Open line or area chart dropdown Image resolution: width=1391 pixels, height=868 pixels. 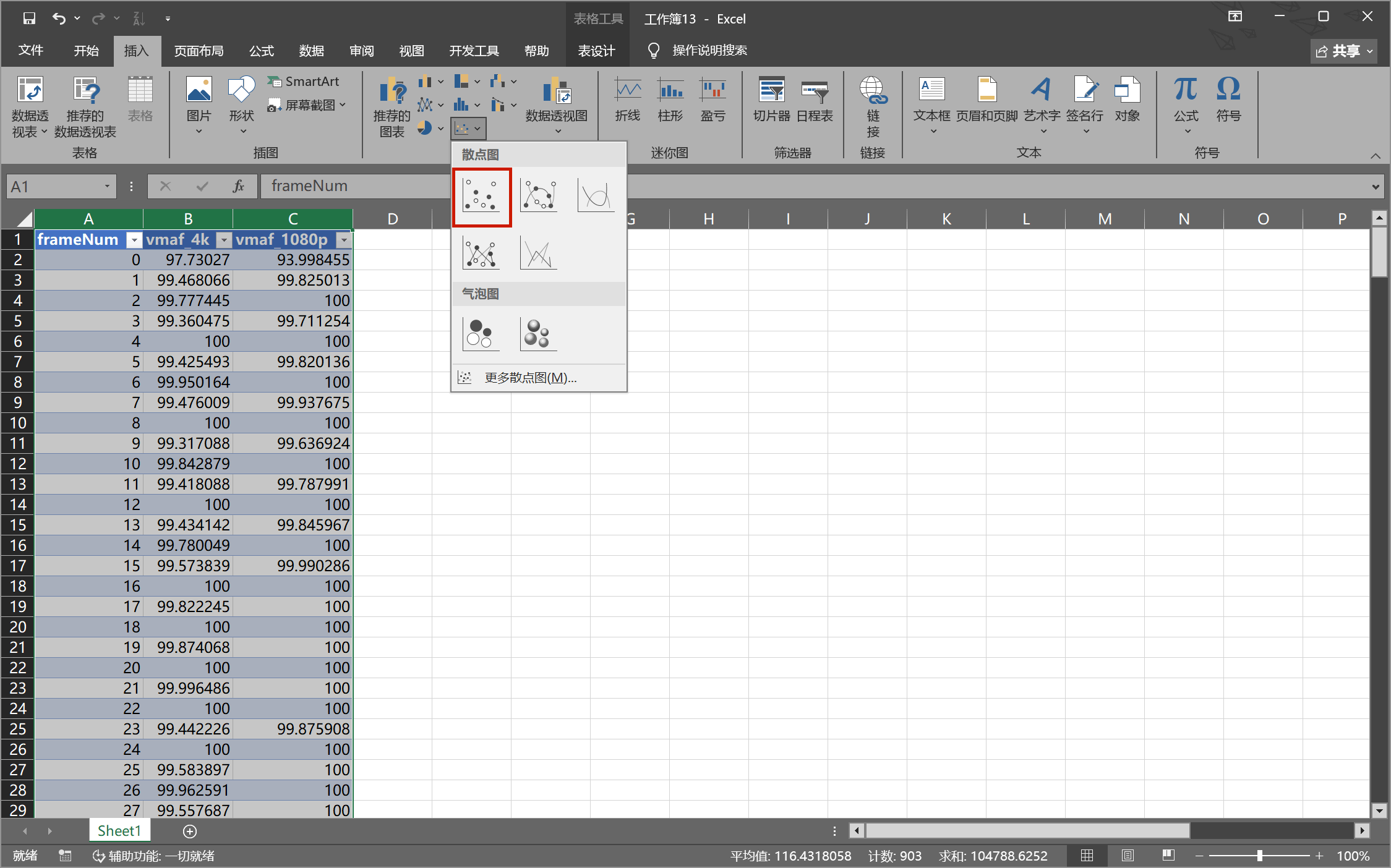point(431,105)
